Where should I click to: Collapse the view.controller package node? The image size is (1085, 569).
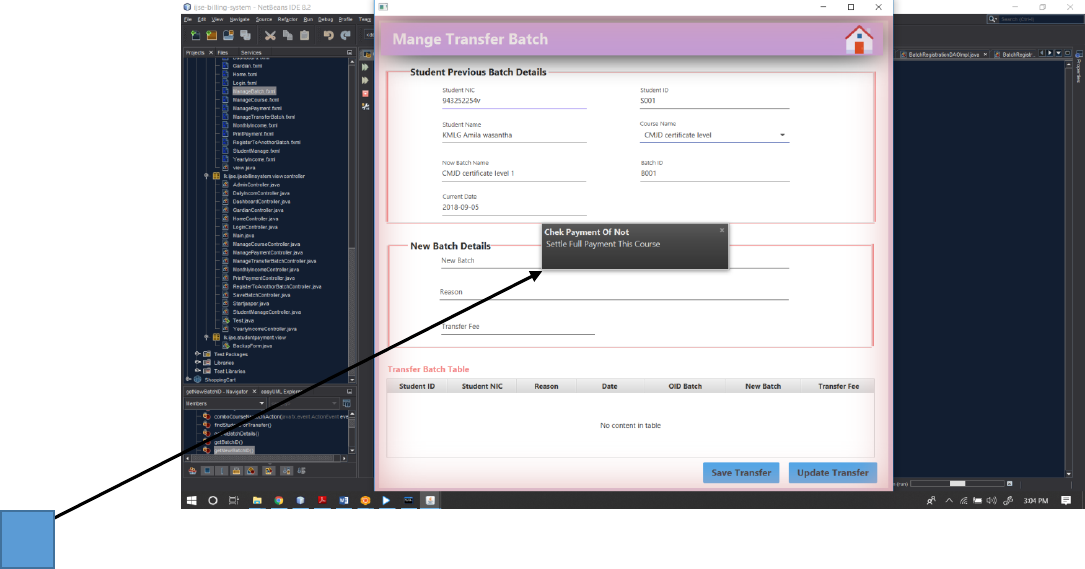click(206, 177)
